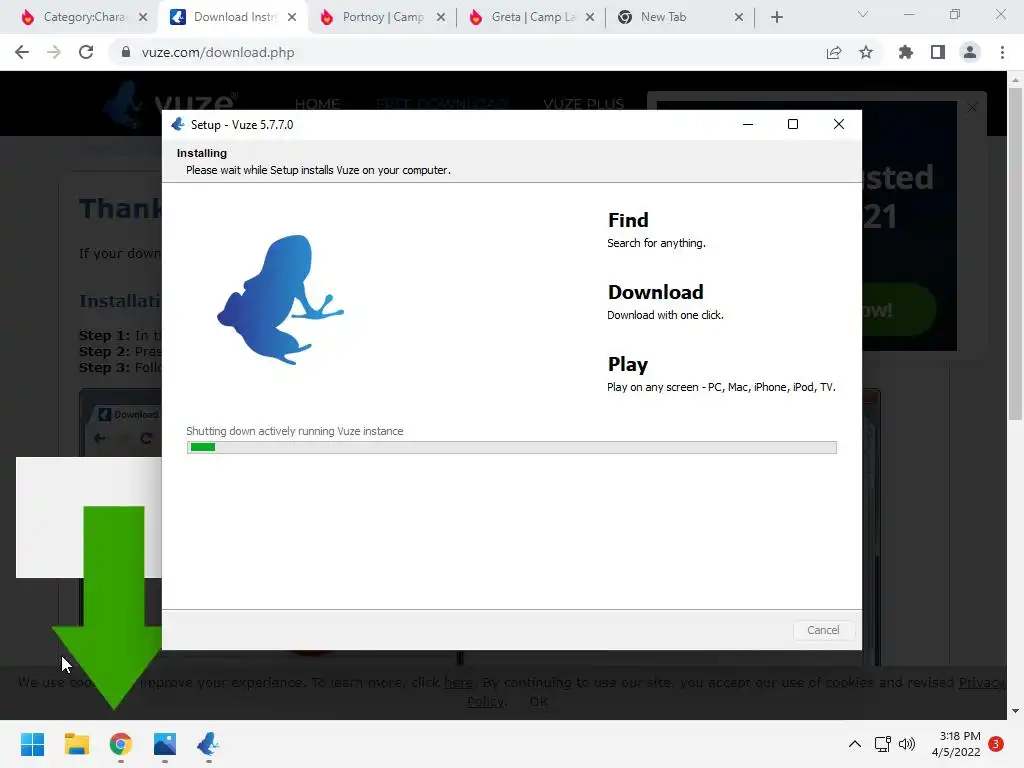Click the 'here' link in cookie notice

[x=458, y=682]
